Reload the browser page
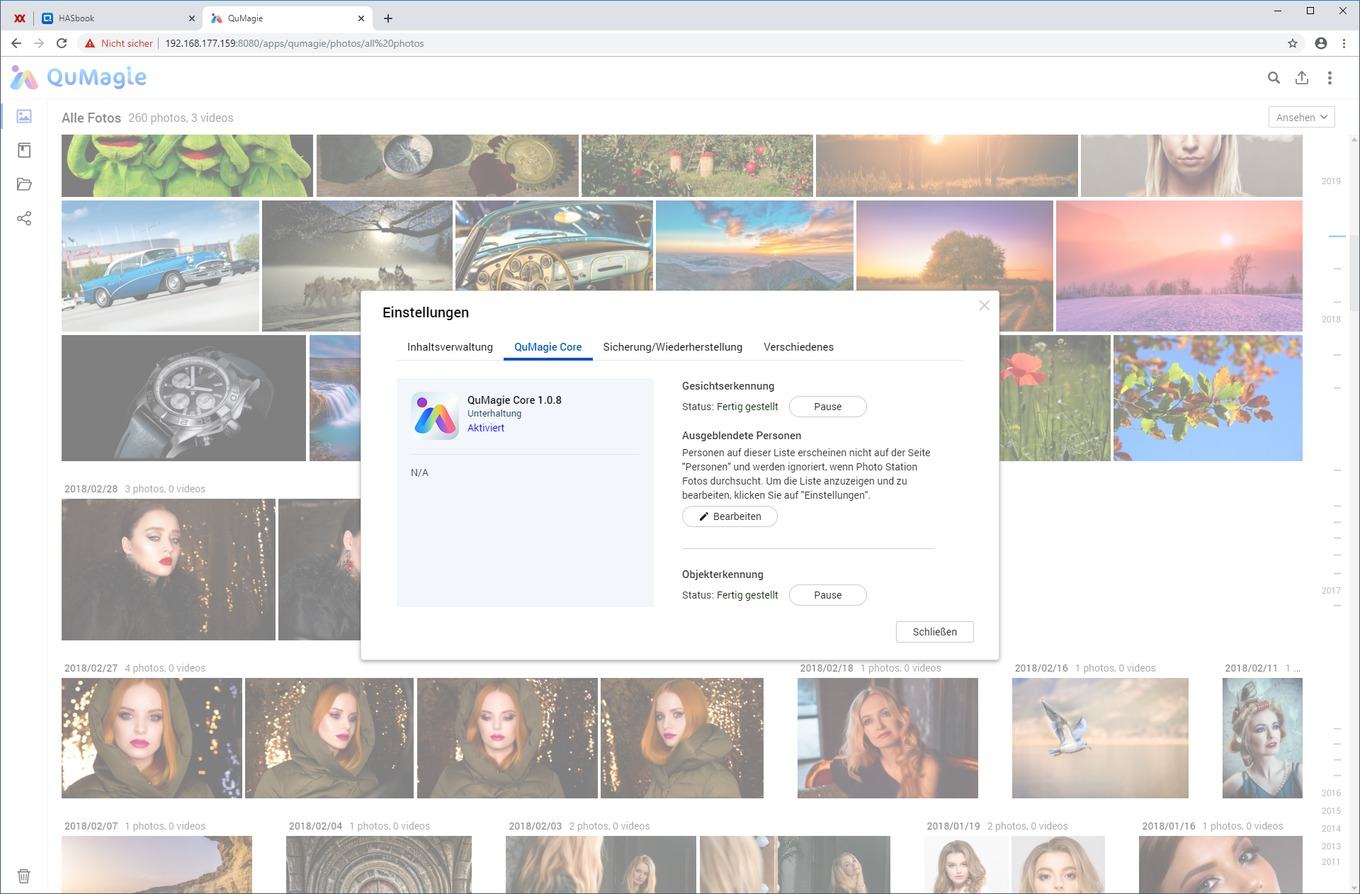The width and height of the screenshot is (1360, 894). [x=62, y=43]
